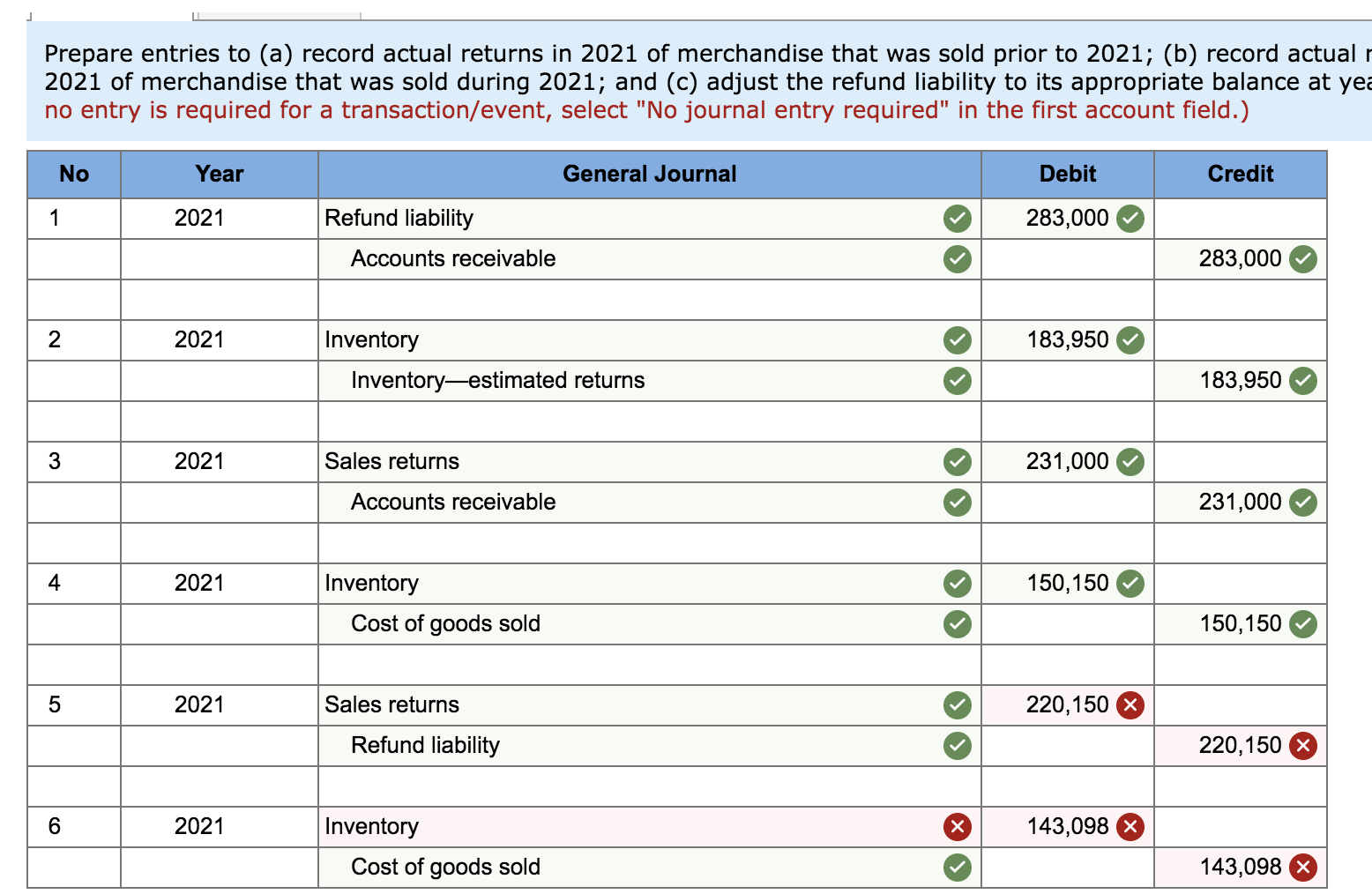Click year 2021 in entry 3 row
Image resolution: width=1372 pixels, height=894 pixels.
click(220, 461)
